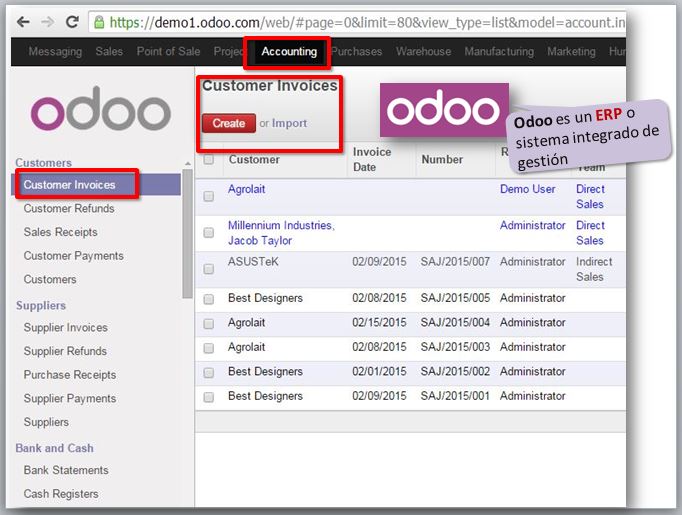Open the Customers sidebar item
This screenshot has height=515, width=682.
tap(50, 279)
